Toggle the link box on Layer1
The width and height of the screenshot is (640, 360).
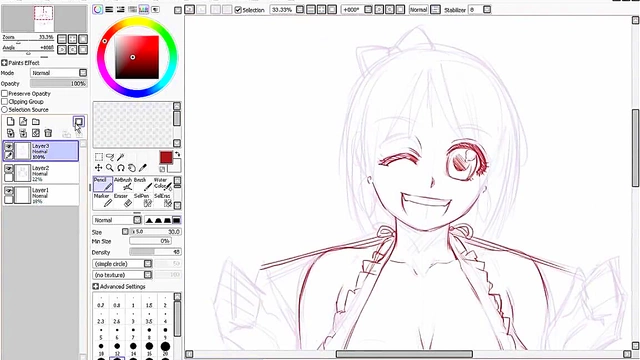9,199
